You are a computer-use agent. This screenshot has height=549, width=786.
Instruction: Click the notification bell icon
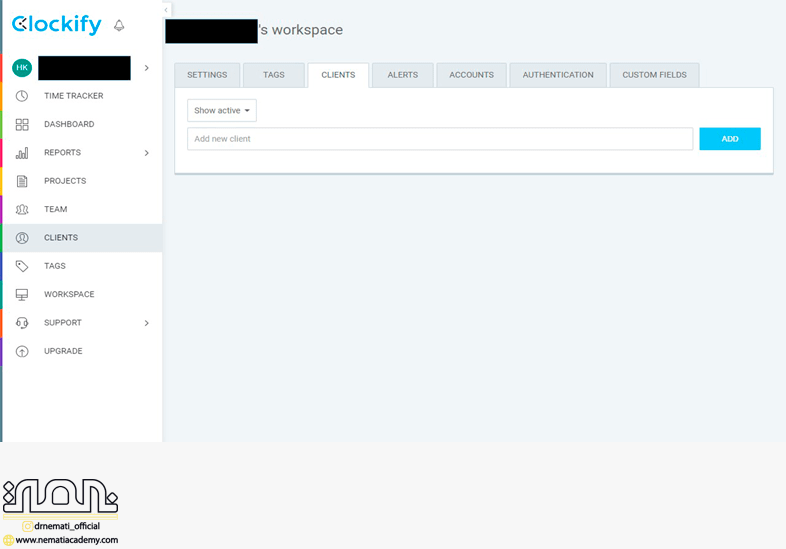coord(120,25)
